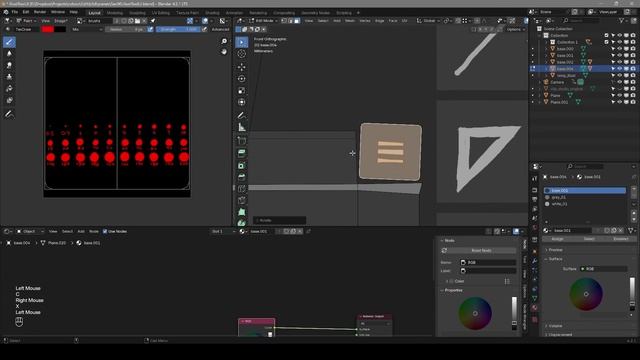Select the Clone tool in image editor
Image resolution: width=640 pixels, height=360 pixels.
pos(9,77)
